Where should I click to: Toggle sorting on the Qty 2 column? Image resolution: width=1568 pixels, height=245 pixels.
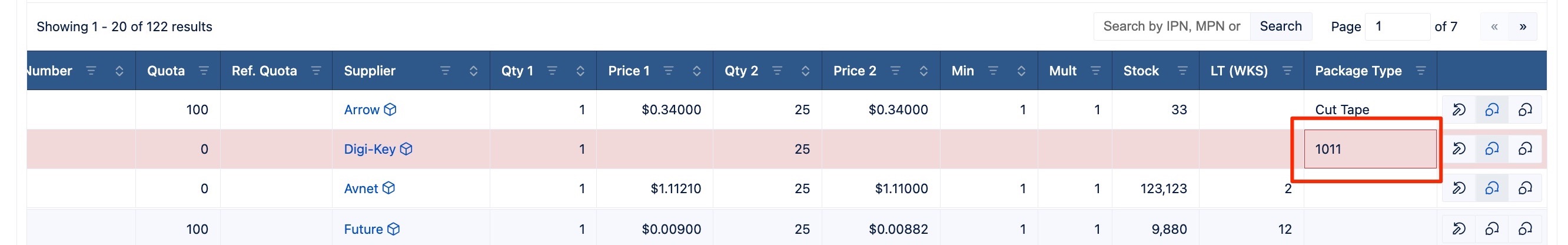[x=805, y=71]
